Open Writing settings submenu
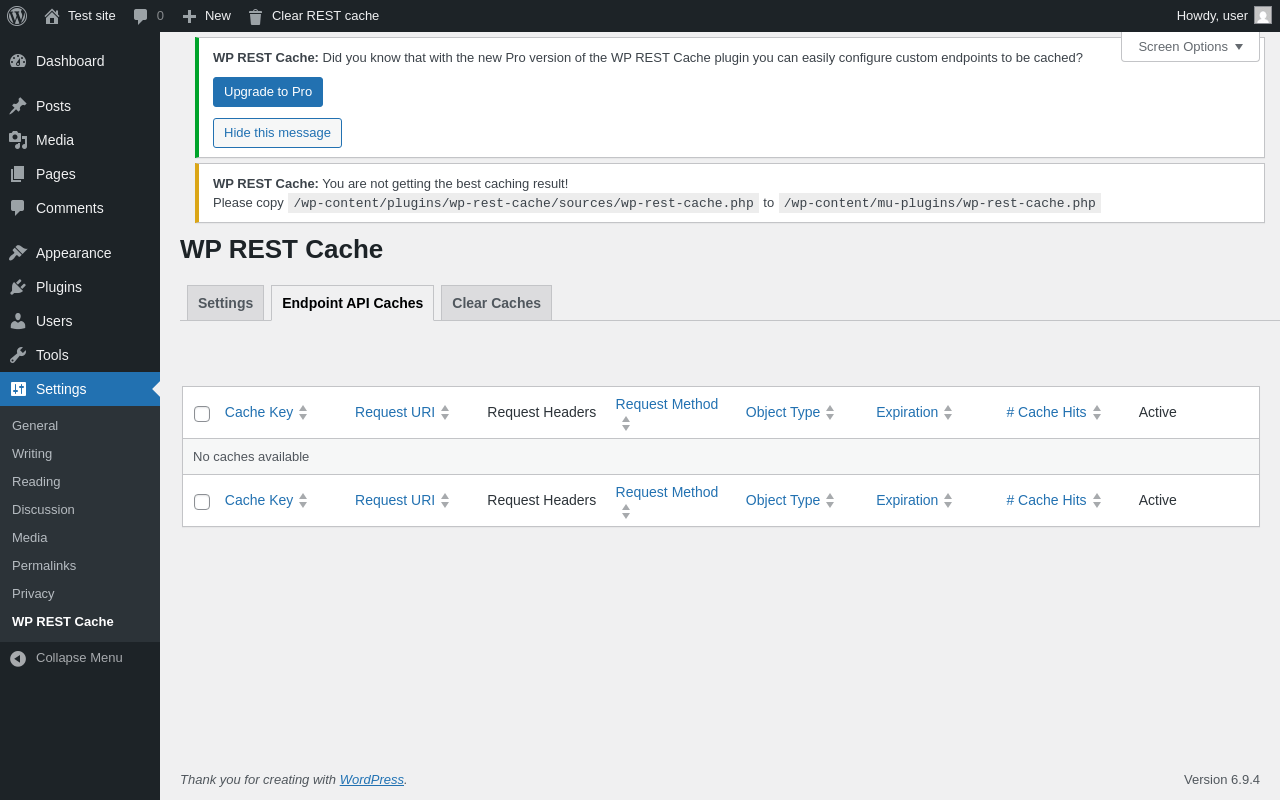1280x800 pixels. point(80,453)
